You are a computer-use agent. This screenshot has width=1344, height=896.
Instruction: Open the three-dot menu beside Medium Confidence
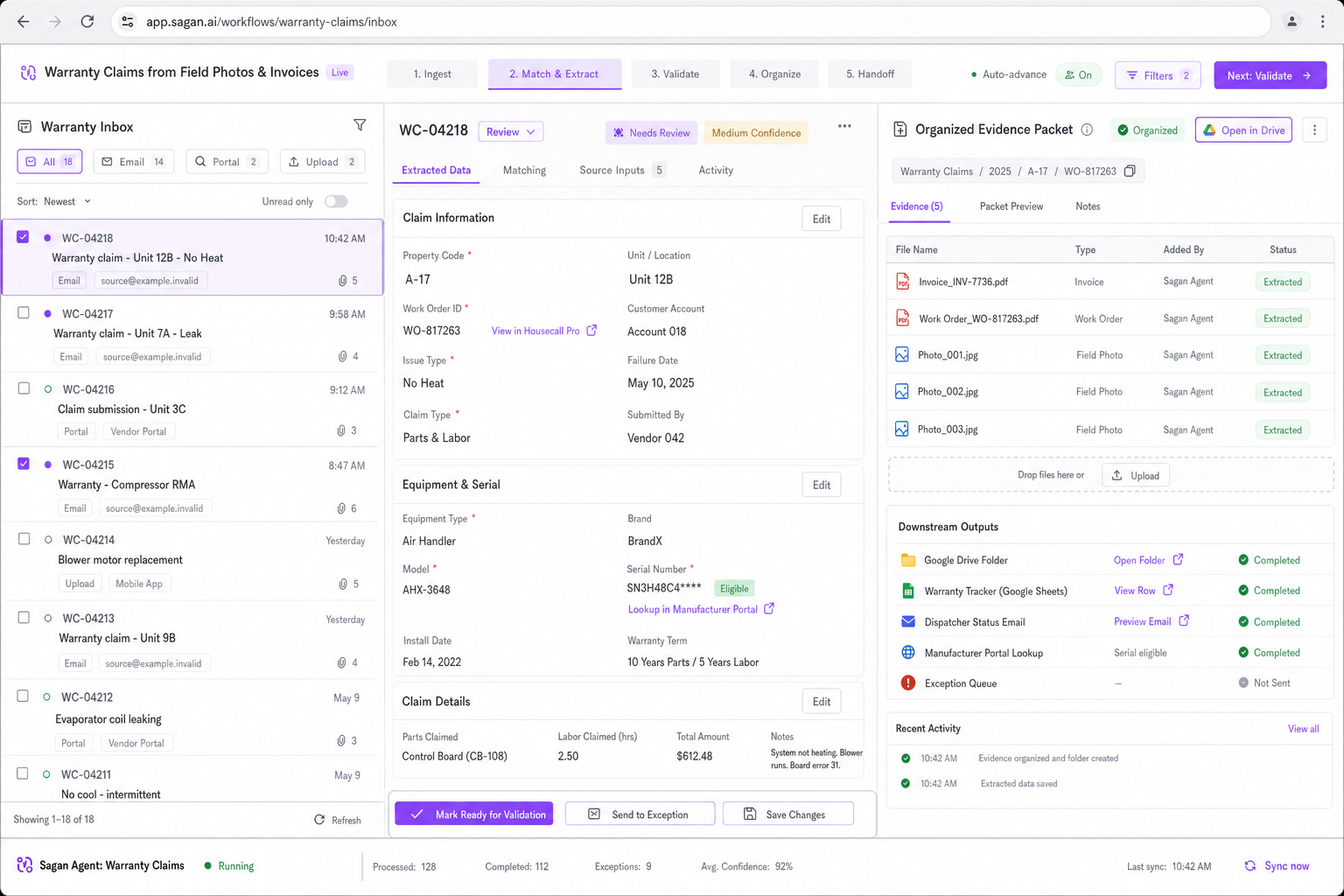(844, 126)
